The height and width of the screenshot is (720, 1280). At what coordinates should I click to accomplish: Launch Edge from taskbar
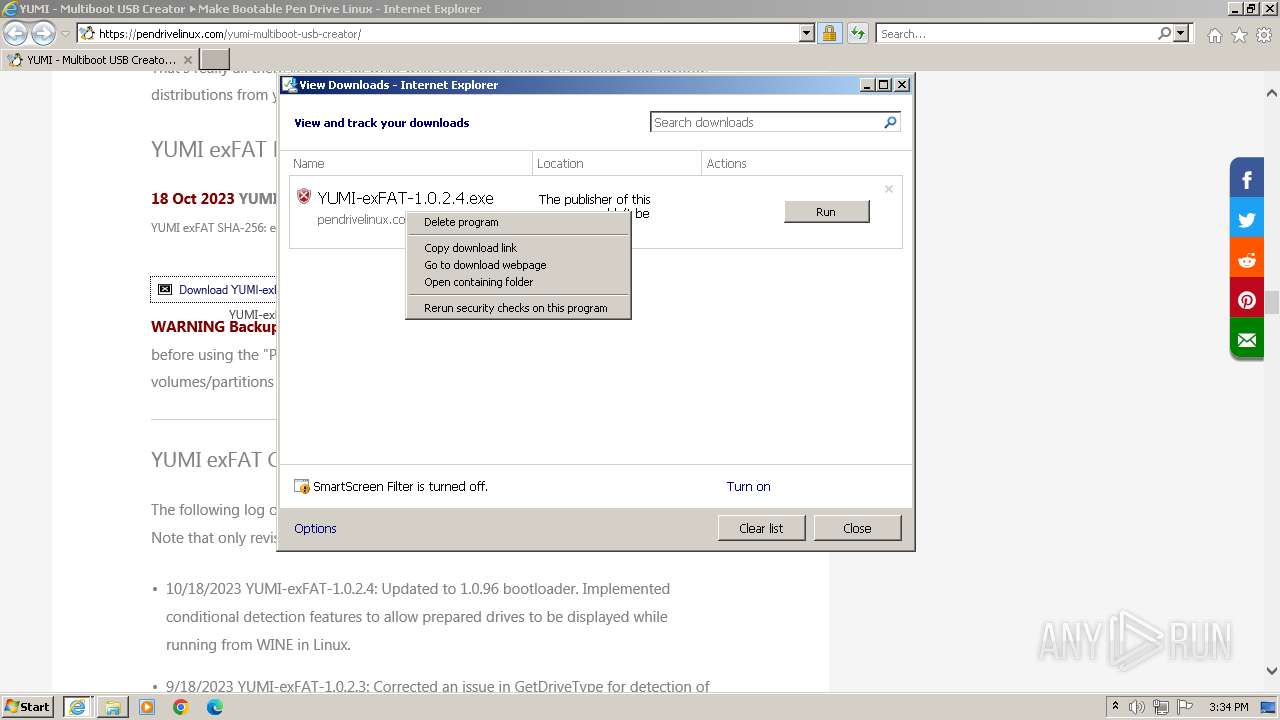215,707
